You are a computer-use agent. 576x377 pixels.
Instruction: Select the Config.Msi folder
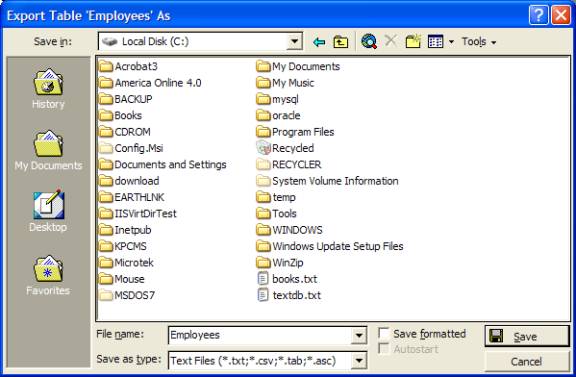point(131,148)
